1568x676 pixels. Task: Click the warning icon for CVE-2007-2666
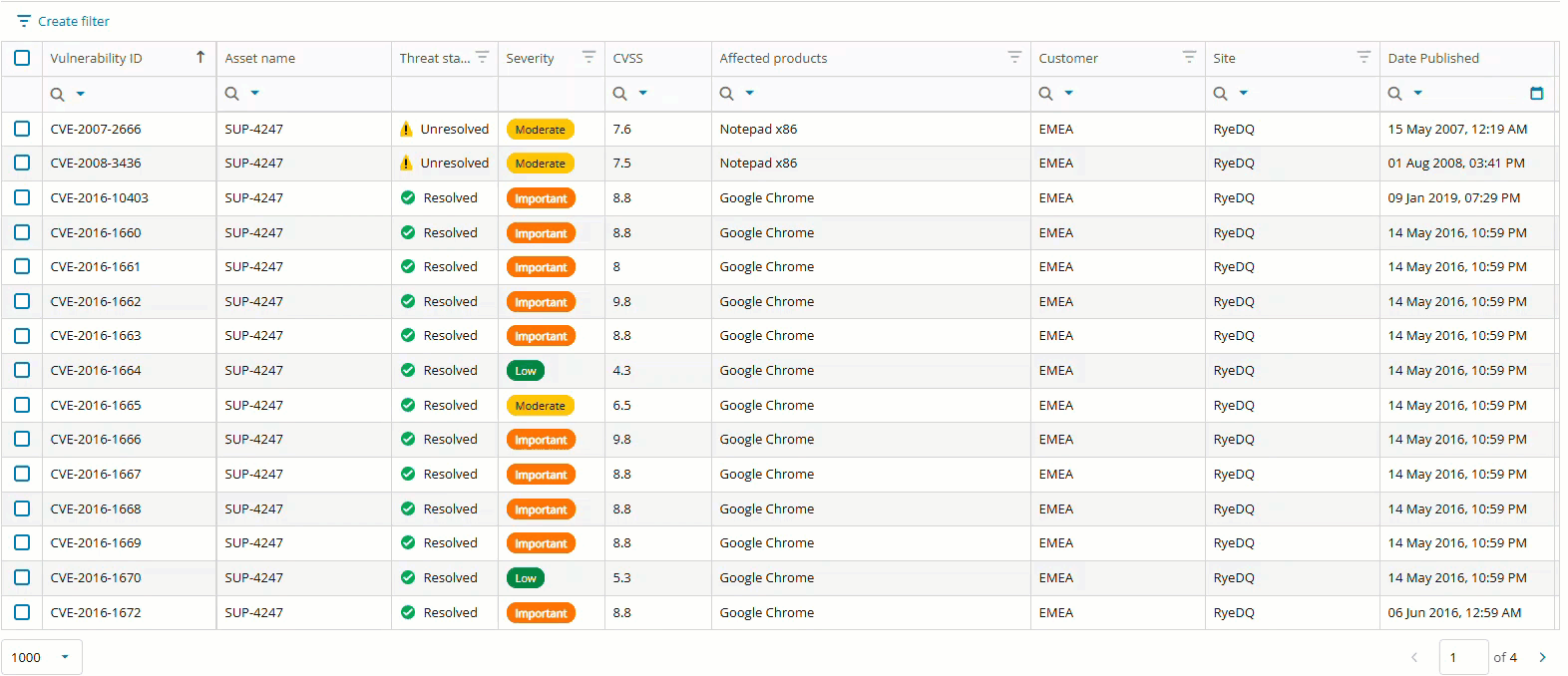(x=406, y=129)
